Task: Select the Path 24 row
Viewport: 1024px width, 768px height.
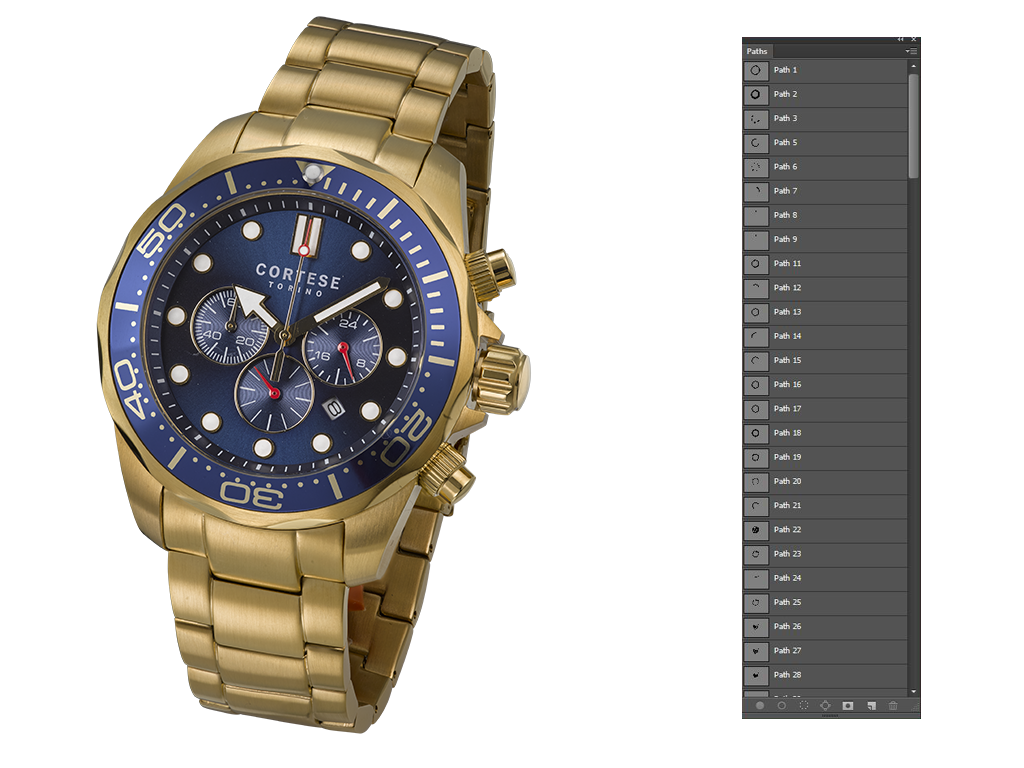Action: 825,577
